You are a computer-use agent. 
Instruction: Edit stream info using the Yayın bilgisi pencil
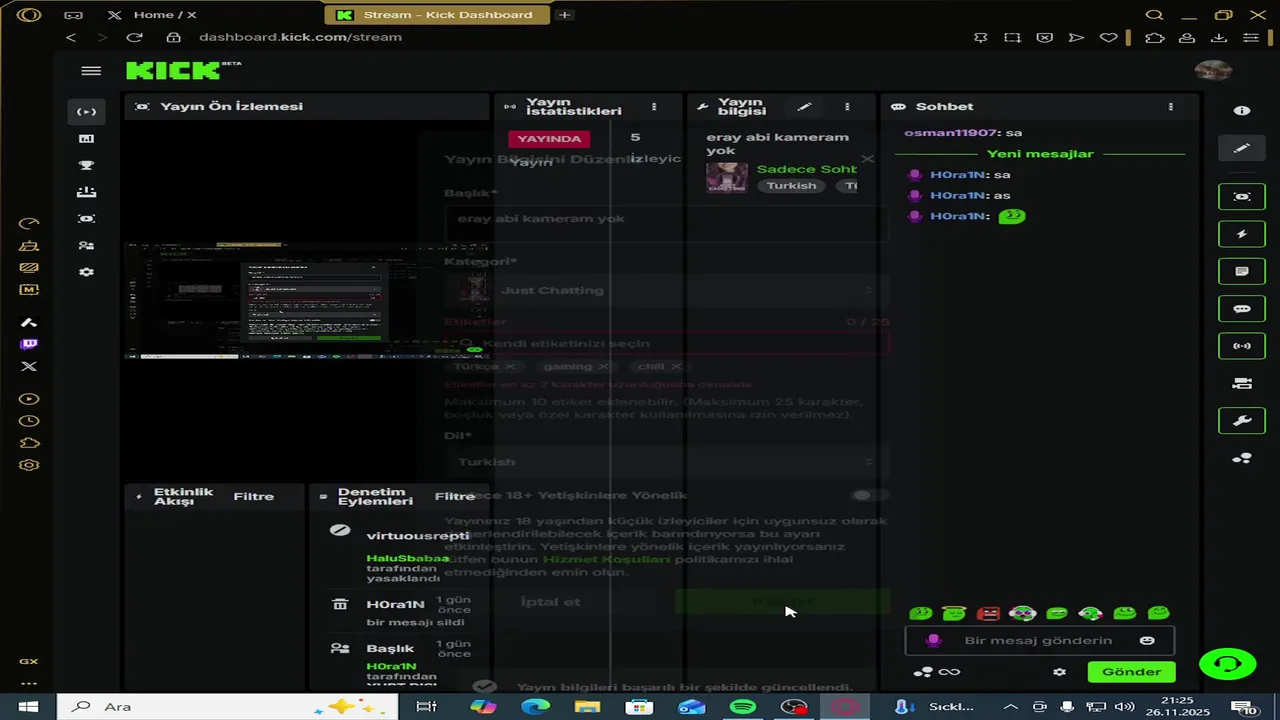click(804, 107)
